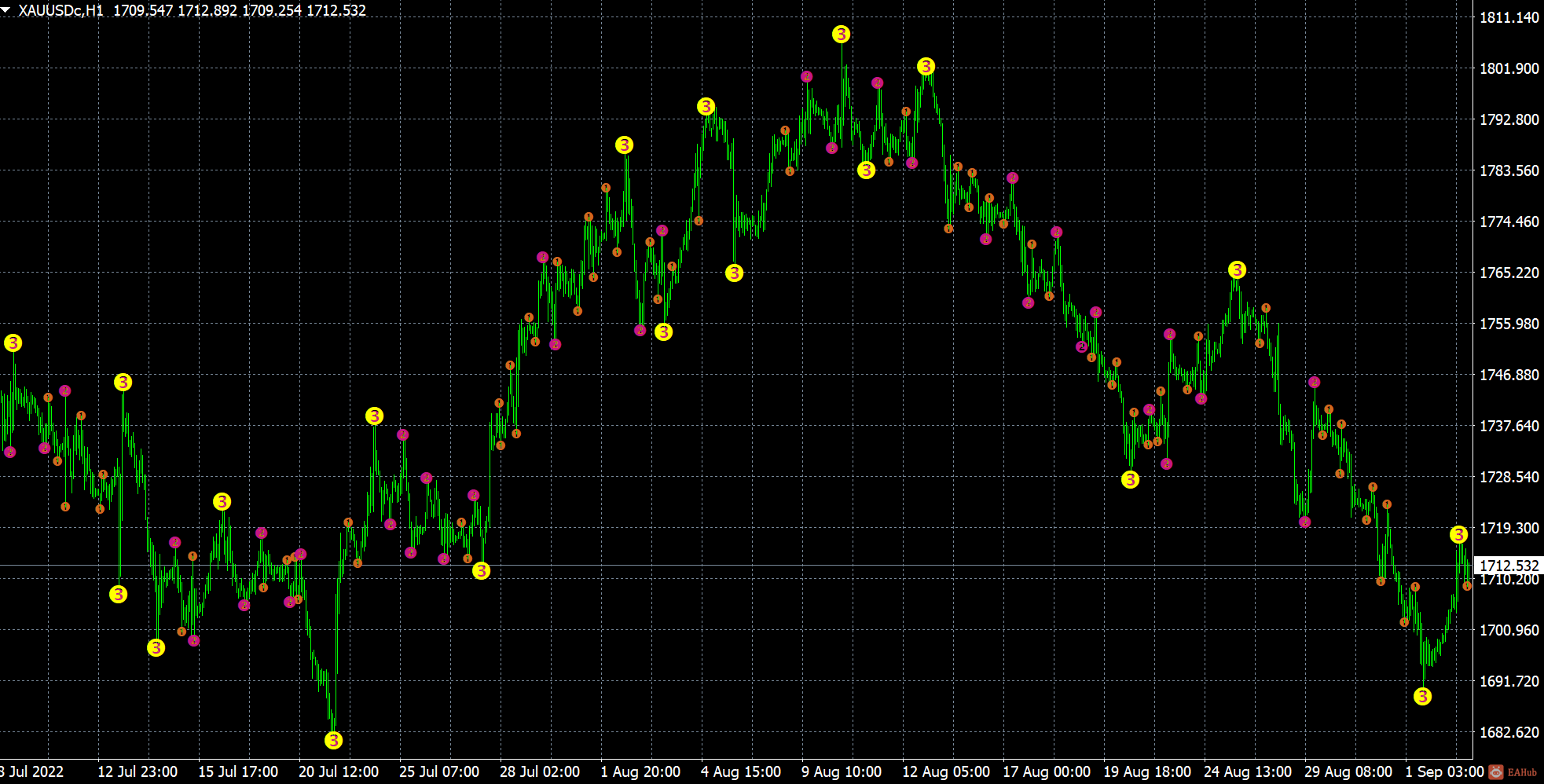
Task: Click the 1737.640 price axis label
Action: [1509, 426]
